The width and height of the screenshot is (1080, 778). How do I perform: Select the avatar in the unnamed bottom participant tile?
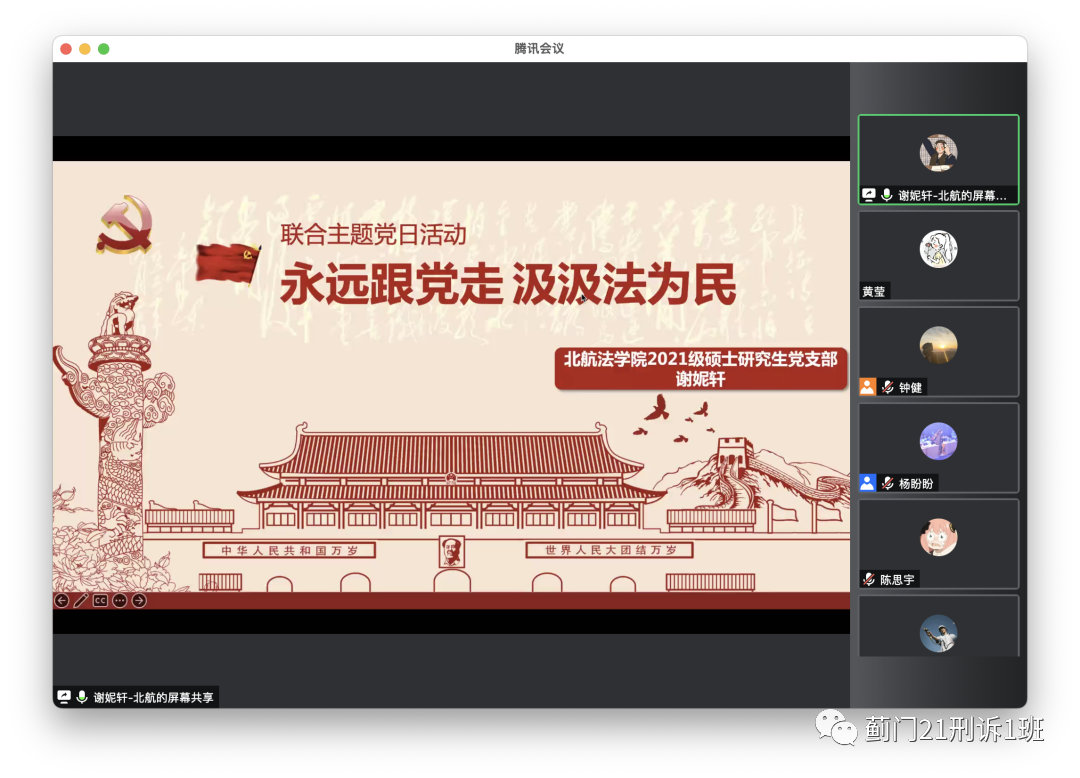tap(938, 633)
